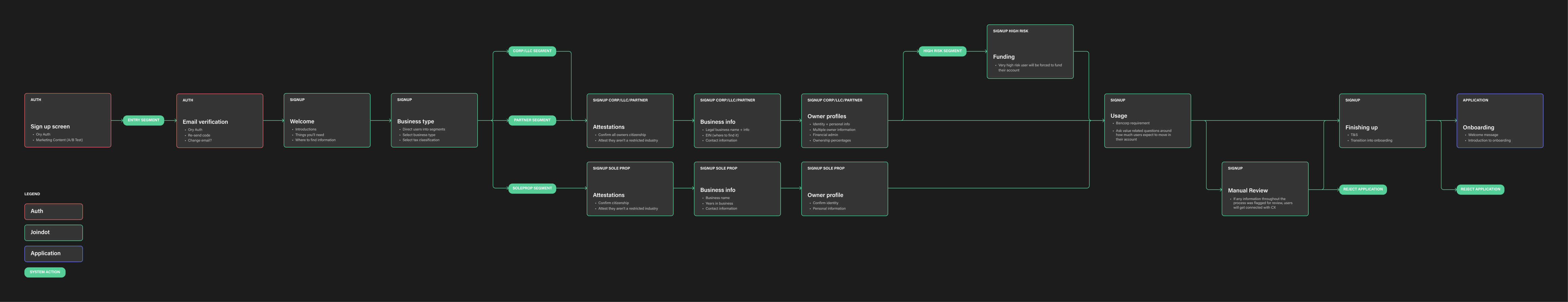Viewport: 1568px width, 302px height.
Task: Click the Funding high risk card
Action: pos(1030,52)
